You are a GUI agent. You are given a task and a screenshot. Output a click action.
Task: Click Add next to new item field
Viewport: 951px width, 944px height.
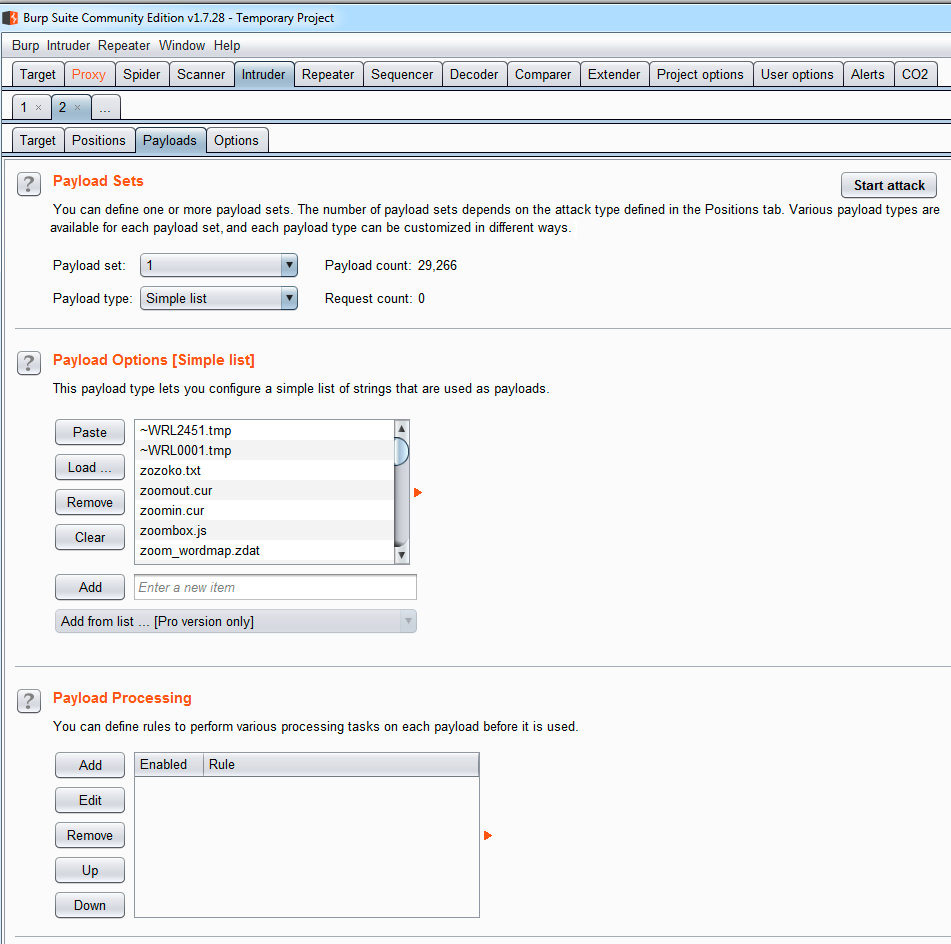(x=90, y=587)
